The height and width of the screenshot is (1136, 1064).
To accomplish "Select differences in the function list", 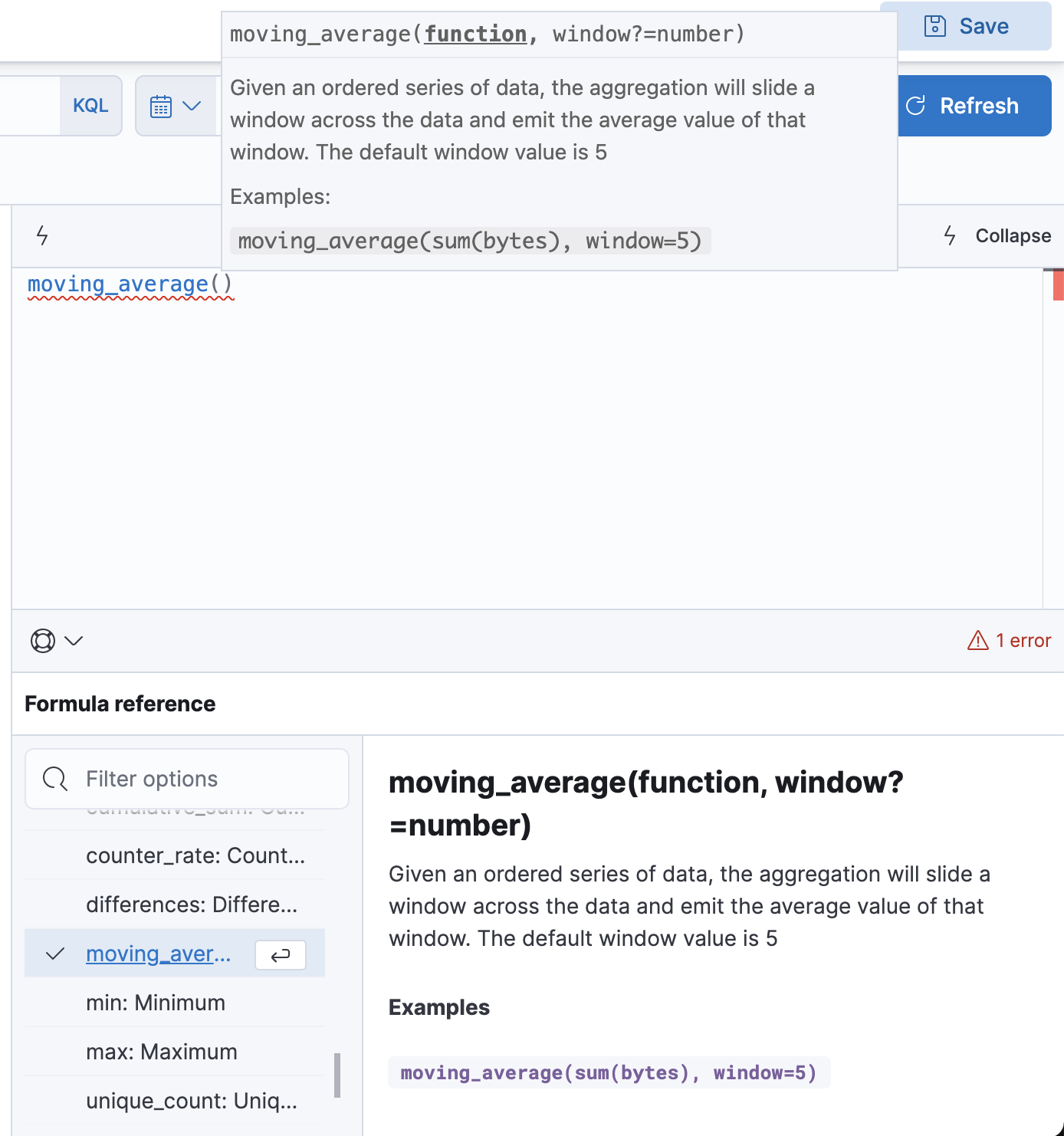I will click(x=175, y=905).
